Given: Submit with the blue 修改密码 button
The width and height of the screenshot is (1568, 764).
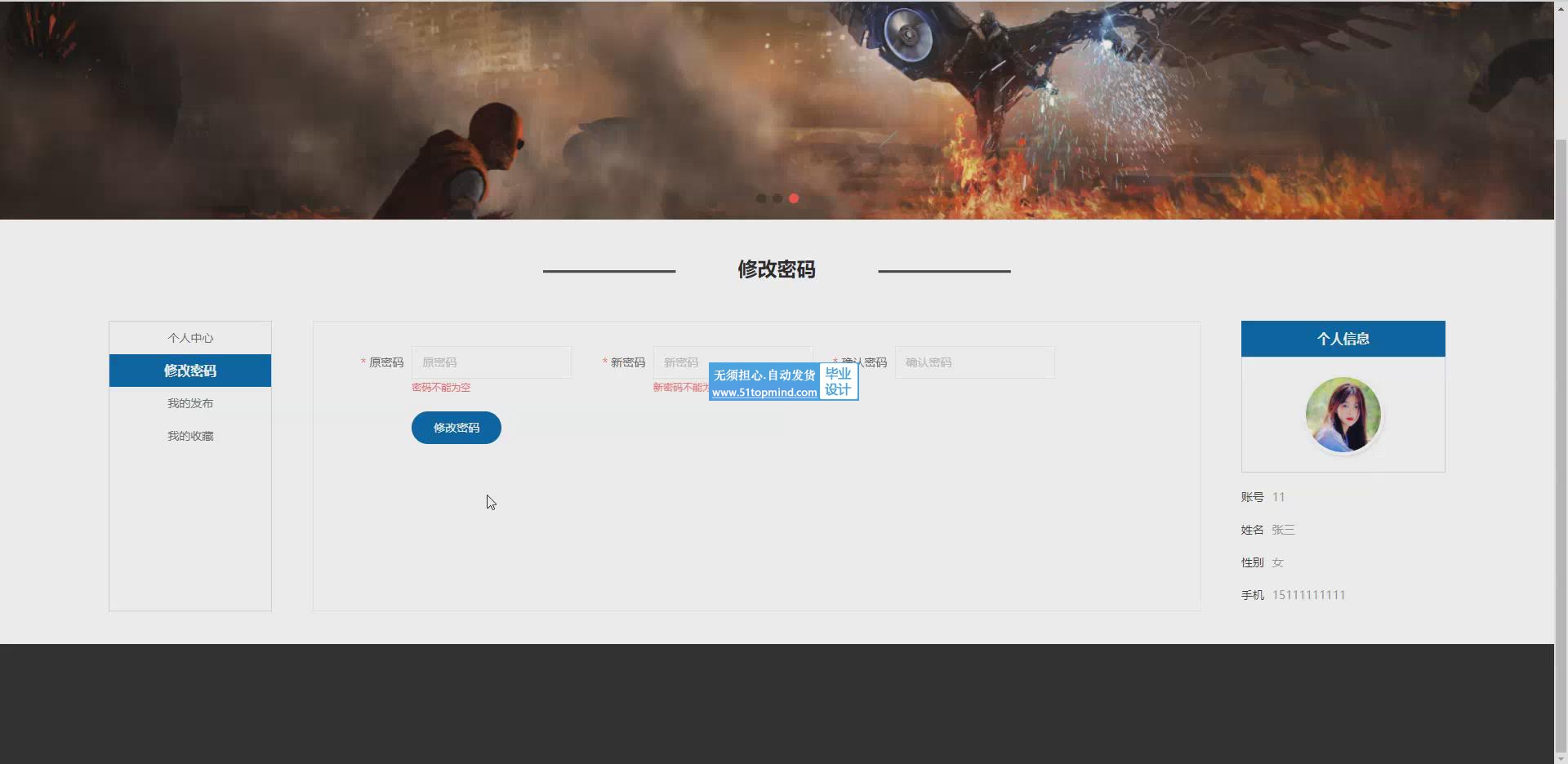Looking at the screenshot, I should [x=457, y=428].
